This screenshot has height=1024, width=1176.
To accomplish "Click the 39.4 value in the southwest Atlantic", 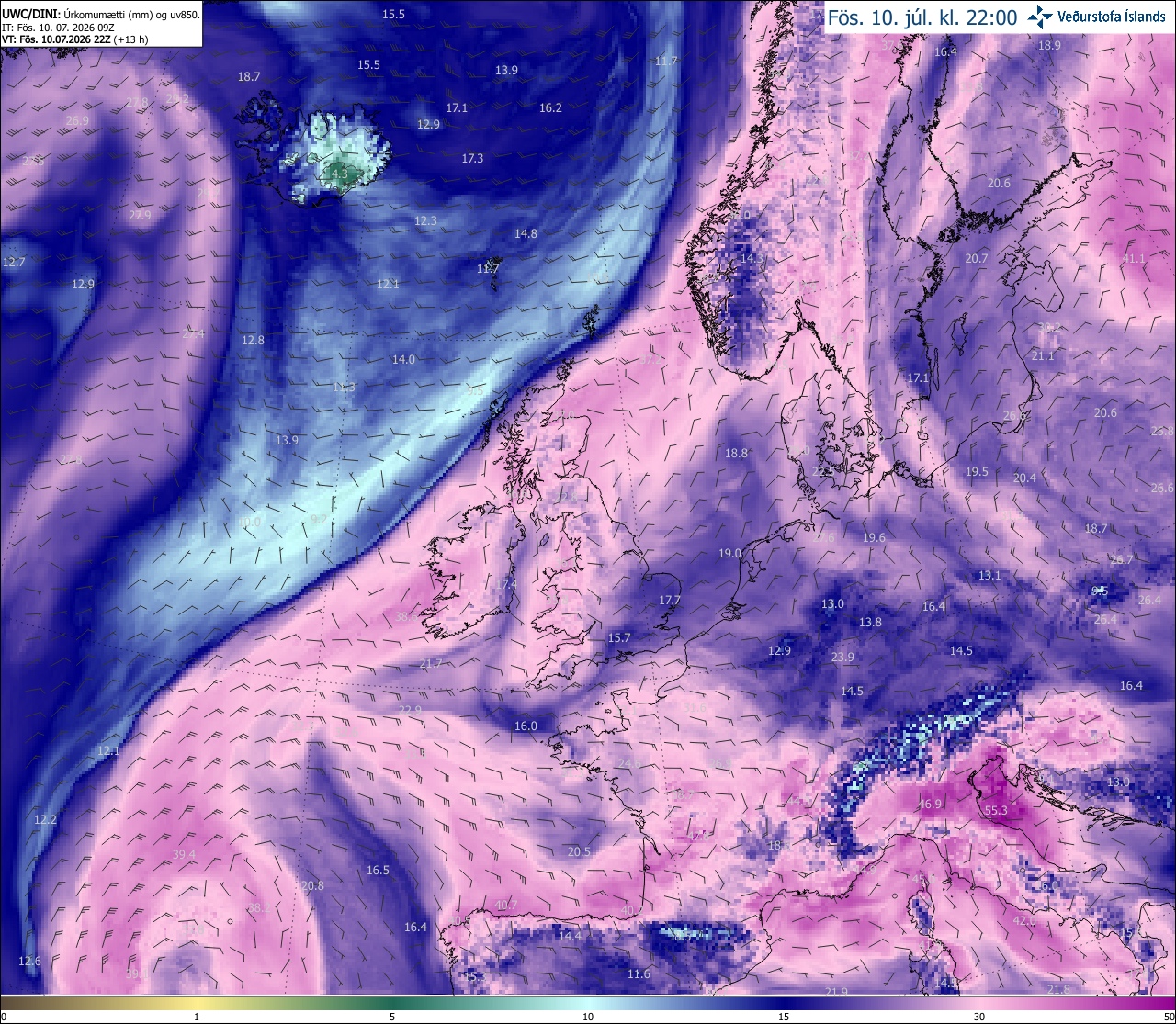I will [184, 854].
